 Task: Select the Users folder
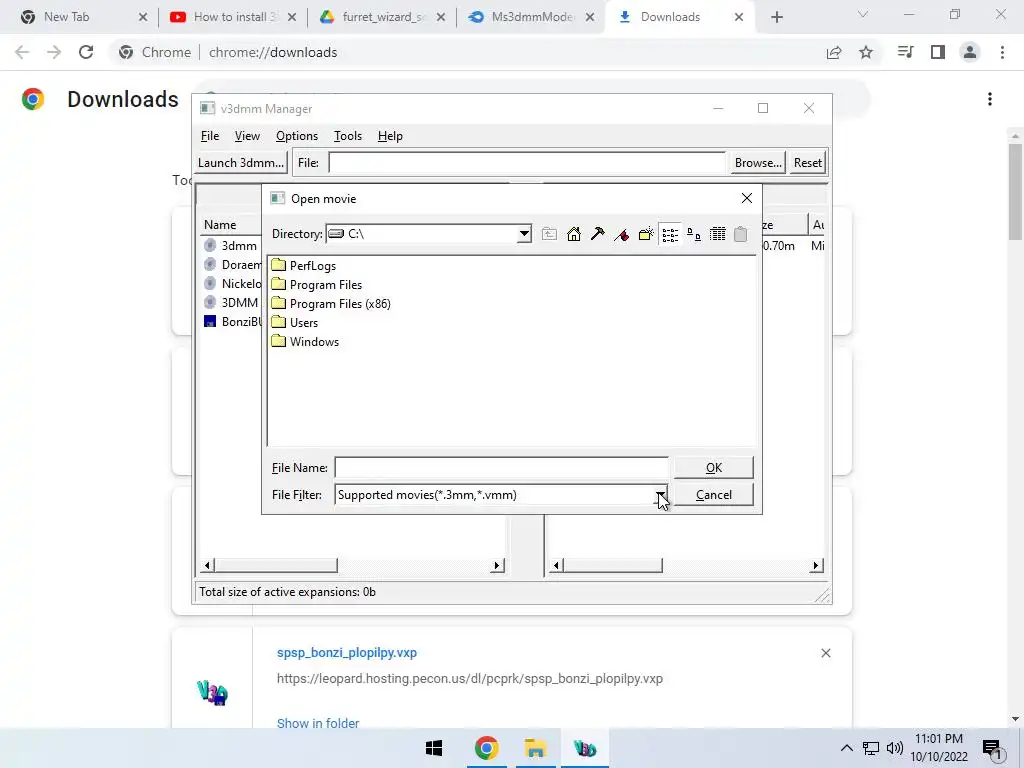[295, 323]
